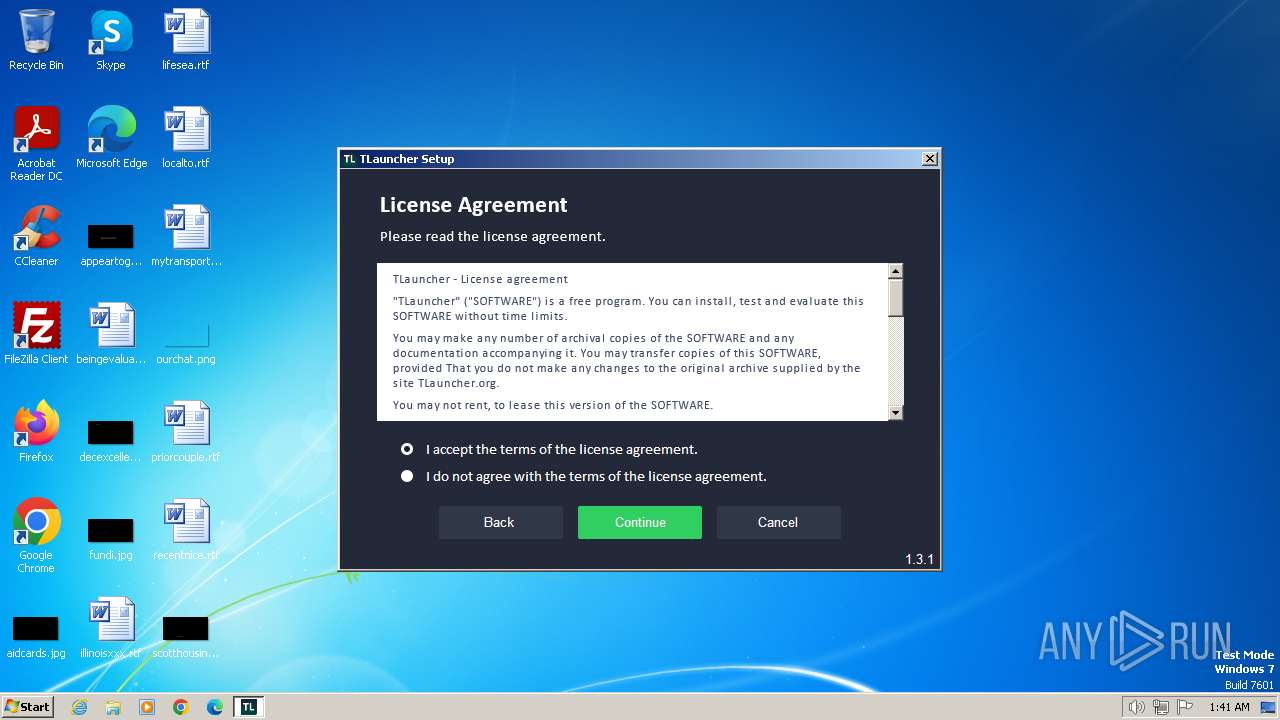1280x720 pixels.
Task: Launch Microsoft Edge desktop shortcut
Action: pyautogui.click(x=111, y=137)
